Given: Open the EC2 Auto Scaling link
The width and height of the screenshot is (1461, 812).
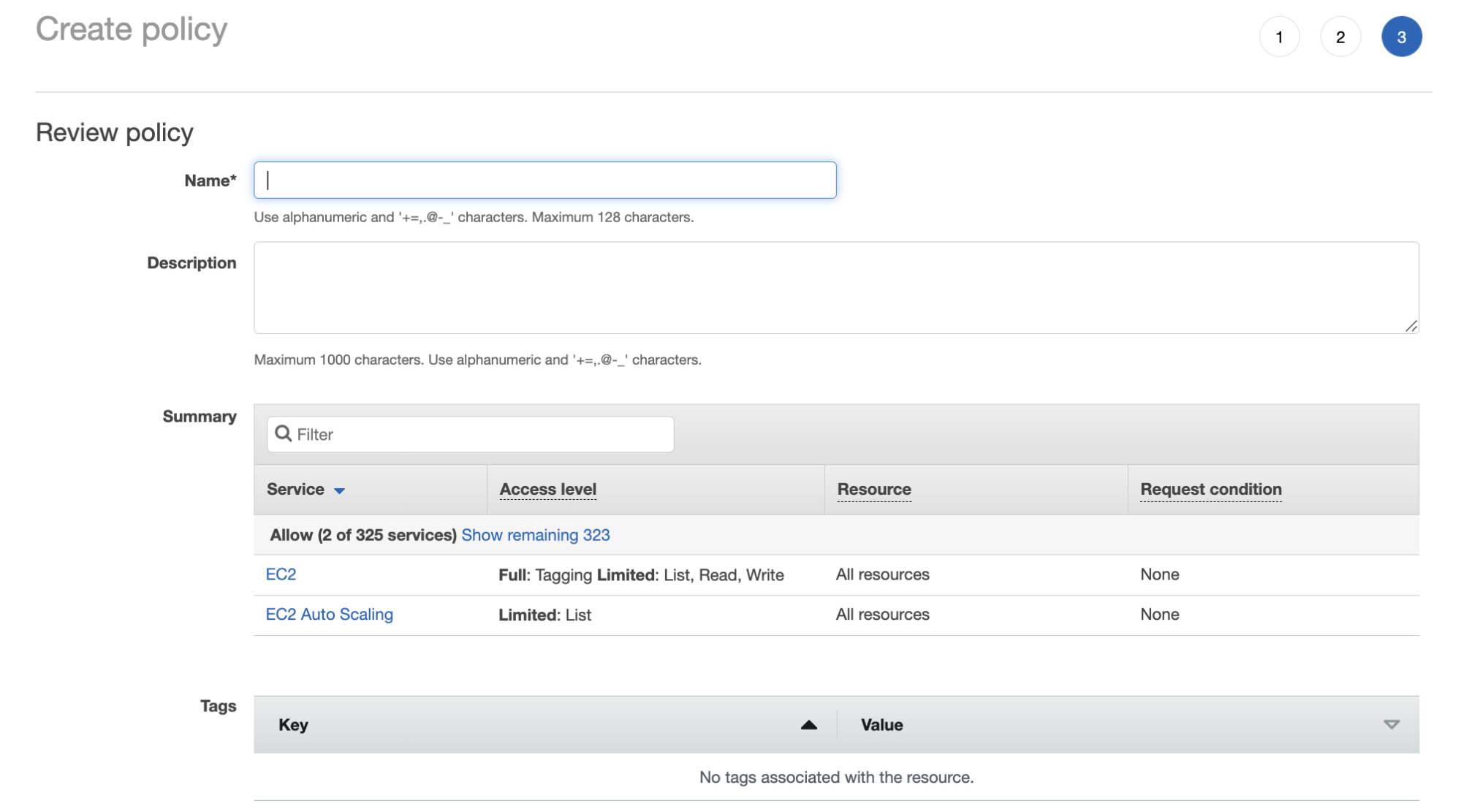Looking at the screenshot, I should pyautogui.click(x=329, y=615).
